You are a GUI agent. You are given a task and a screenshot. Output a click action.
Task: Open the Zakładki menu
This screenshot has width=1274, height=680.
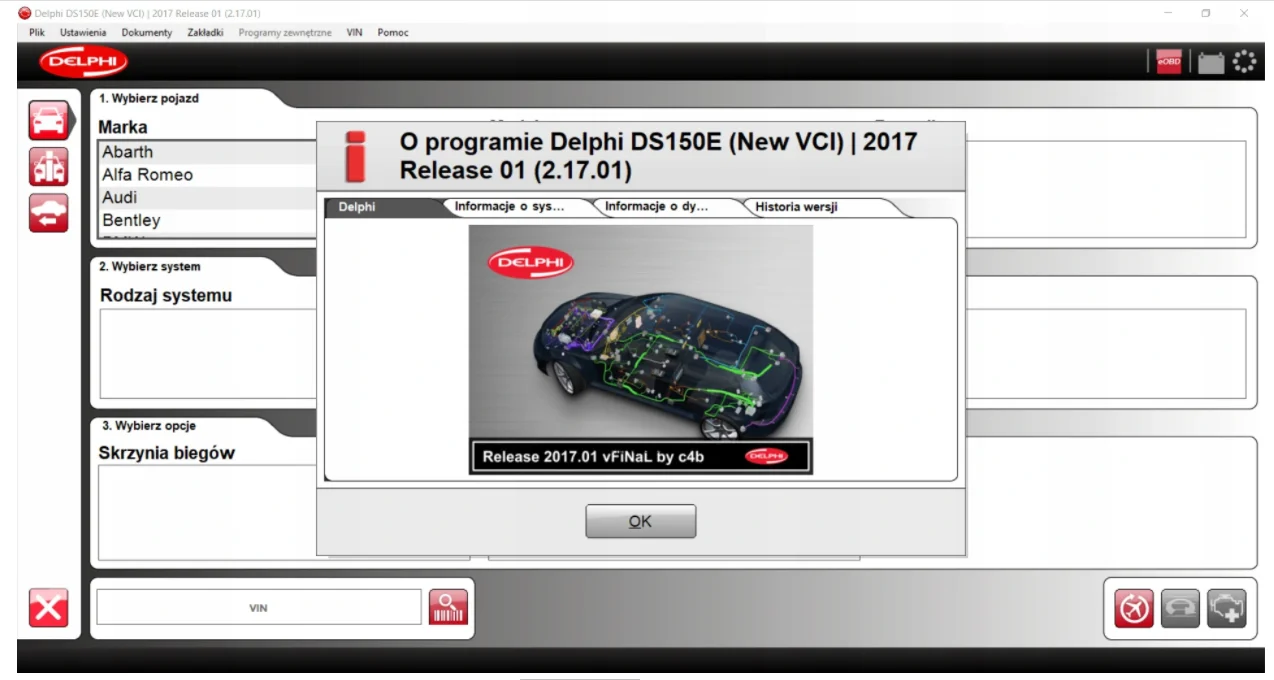[205, 32]
